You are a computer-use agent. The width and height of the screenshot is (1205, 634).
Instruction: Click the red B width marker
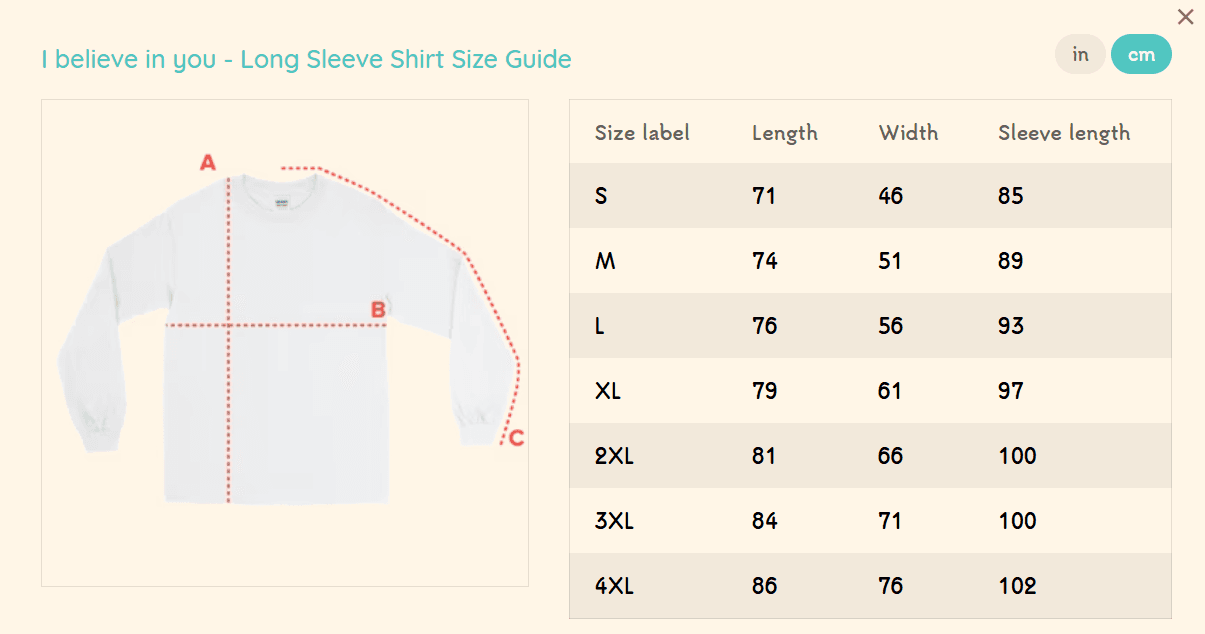pos(378,310)
